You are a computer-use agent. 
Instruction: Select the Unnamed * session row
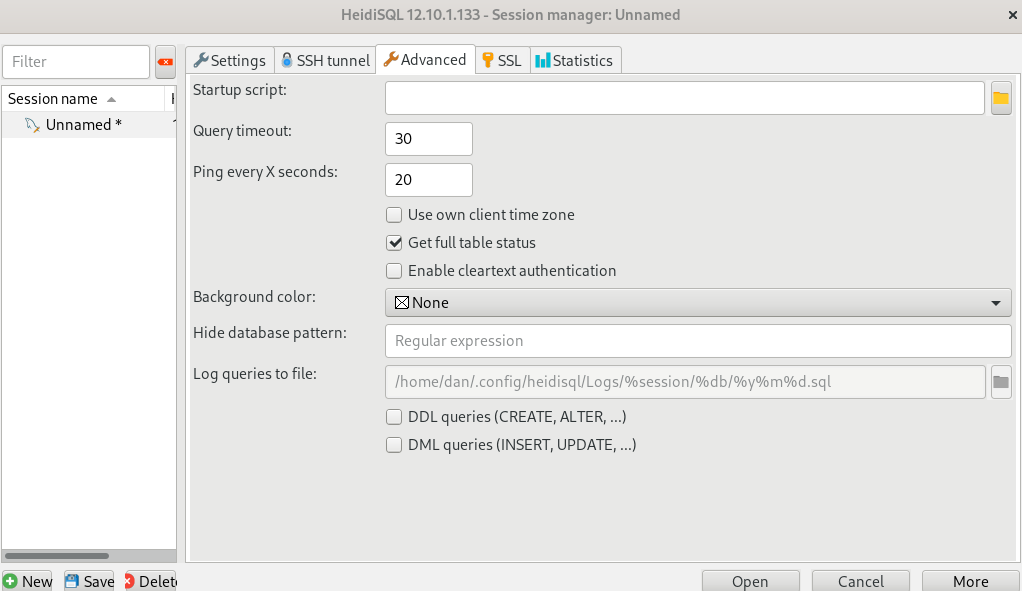89,124
